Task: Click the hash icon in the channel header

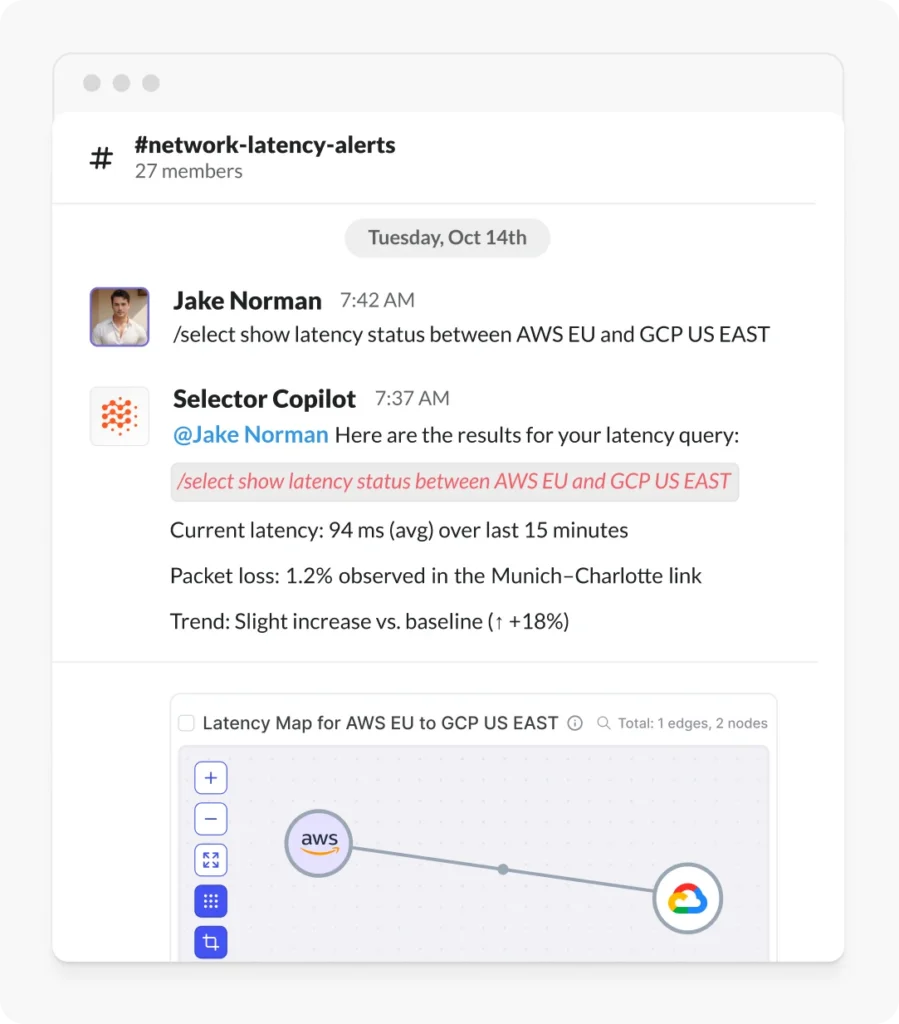Action: coord(100,156)
